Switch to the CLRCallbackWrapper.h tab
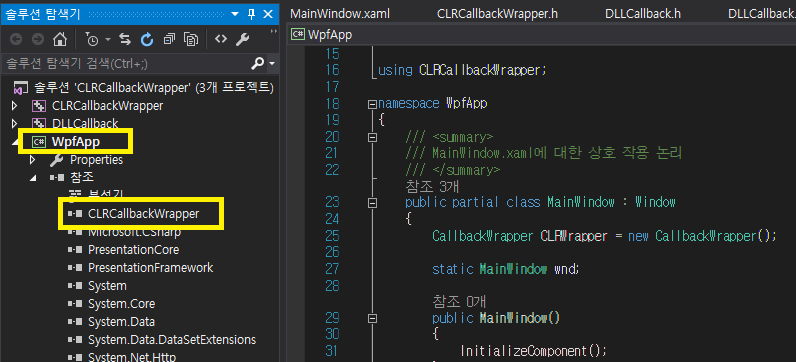Screen dimensions: 796x362 [x=498, y=14]
